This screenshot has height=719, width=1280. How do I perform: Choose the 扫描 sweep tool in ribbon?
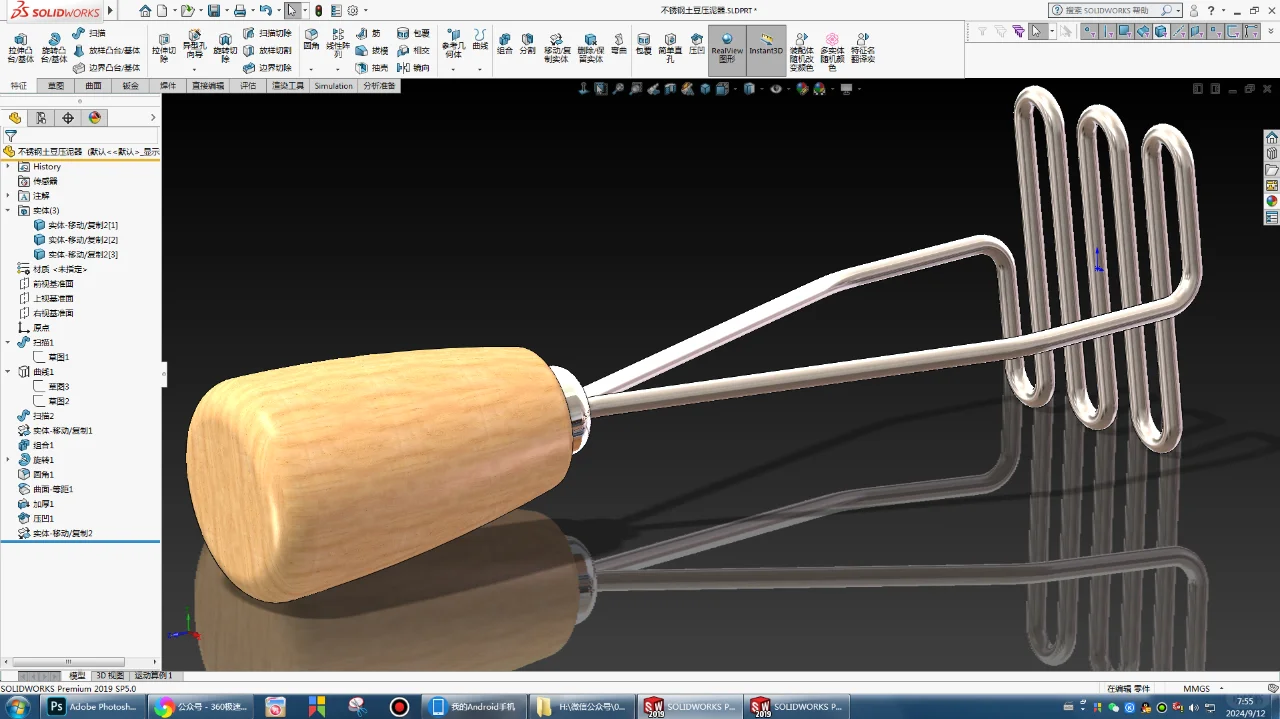(x=90, y=33)
